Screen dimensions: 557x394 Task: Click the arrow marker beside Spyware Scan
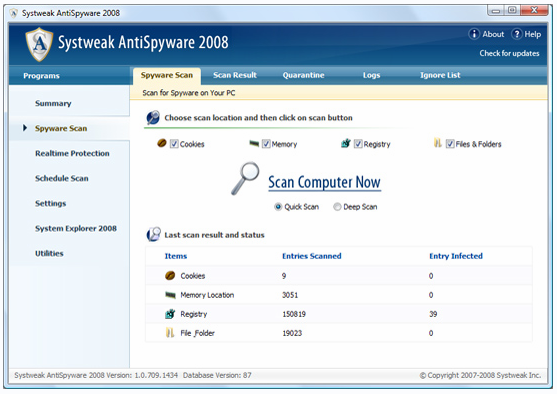coord(25,128)
